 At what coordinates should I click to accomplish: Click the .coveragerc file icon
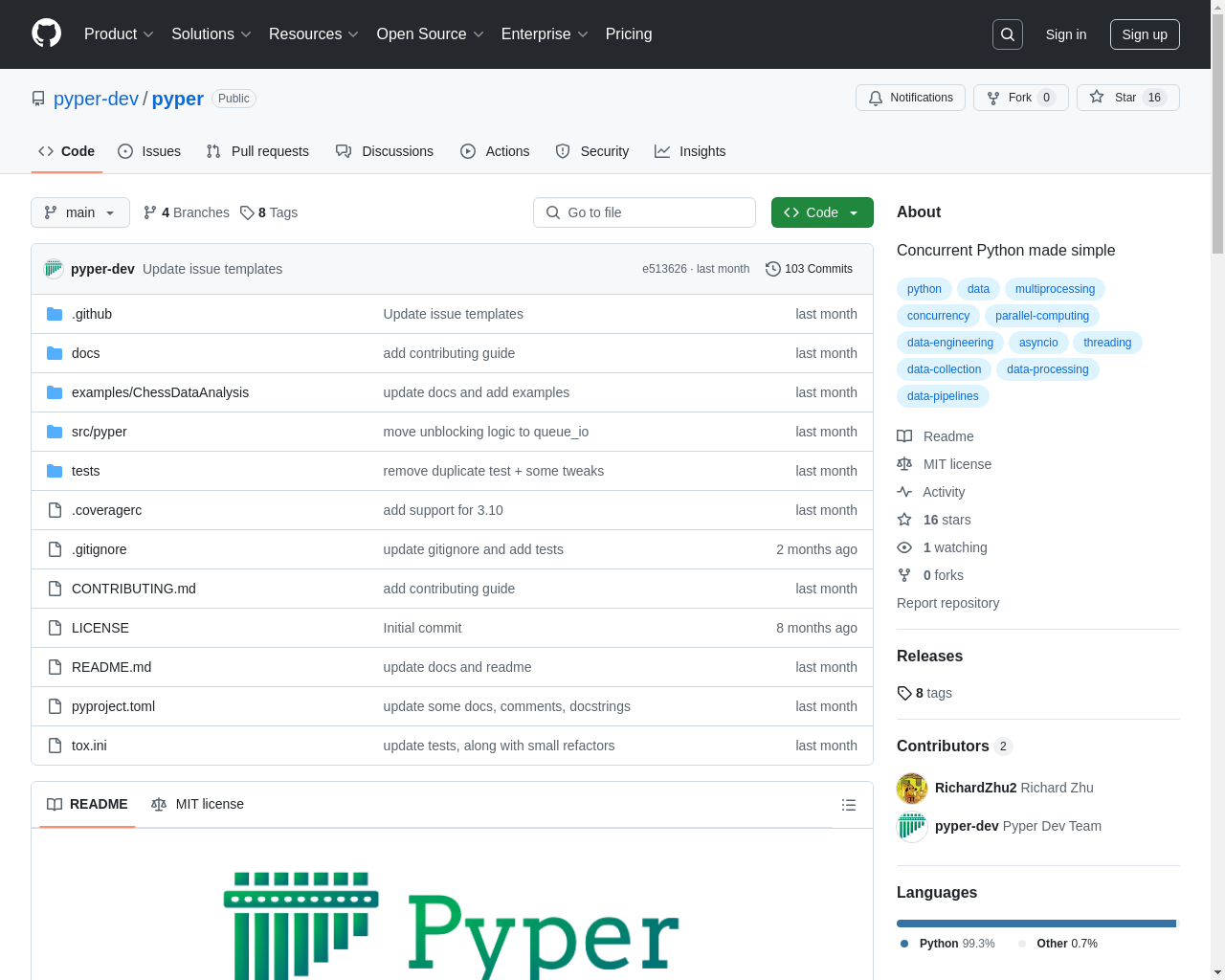(x=55, y=510)
